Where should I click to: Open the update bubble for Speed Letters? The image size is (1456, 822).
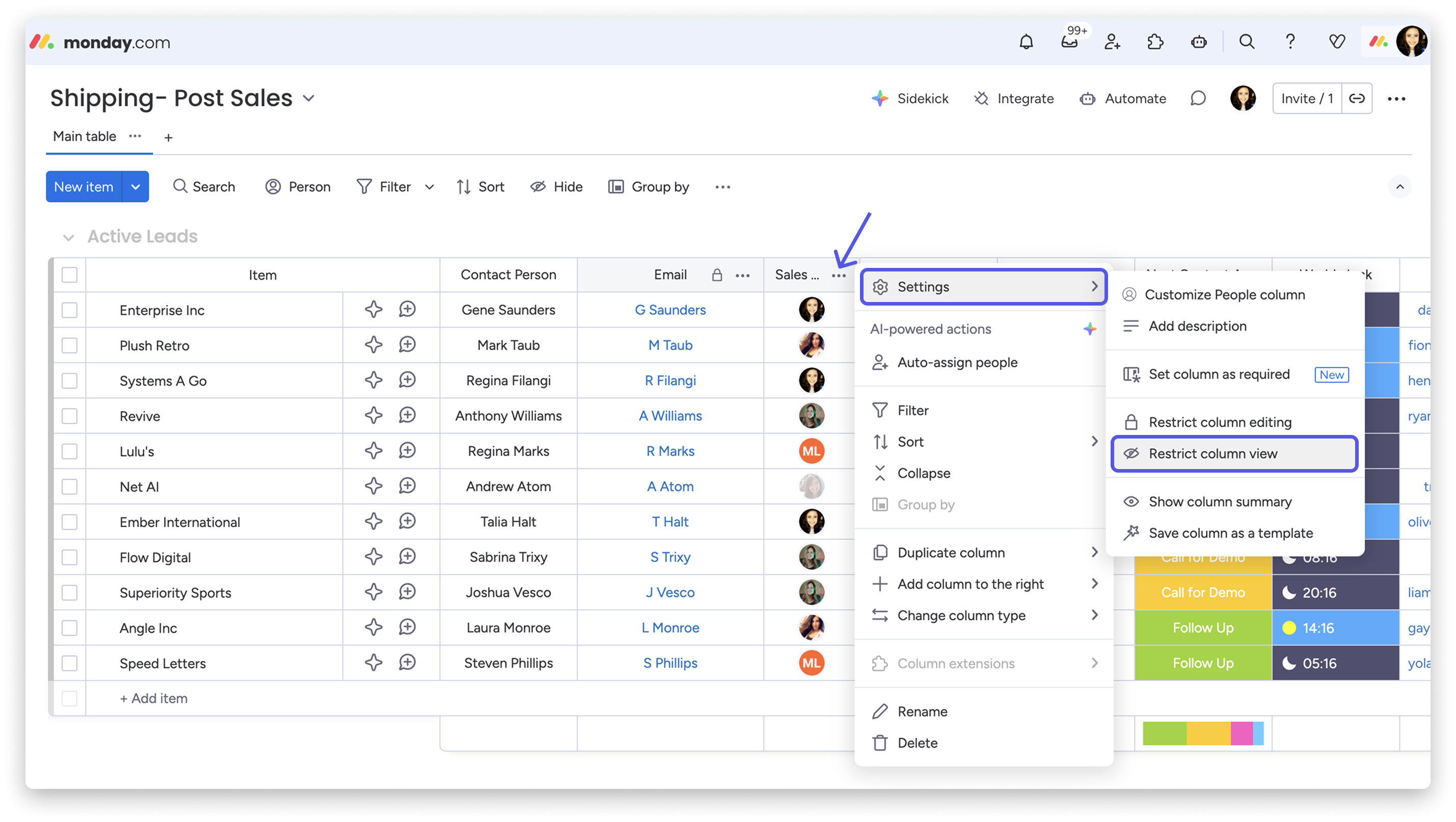point(407,662)
